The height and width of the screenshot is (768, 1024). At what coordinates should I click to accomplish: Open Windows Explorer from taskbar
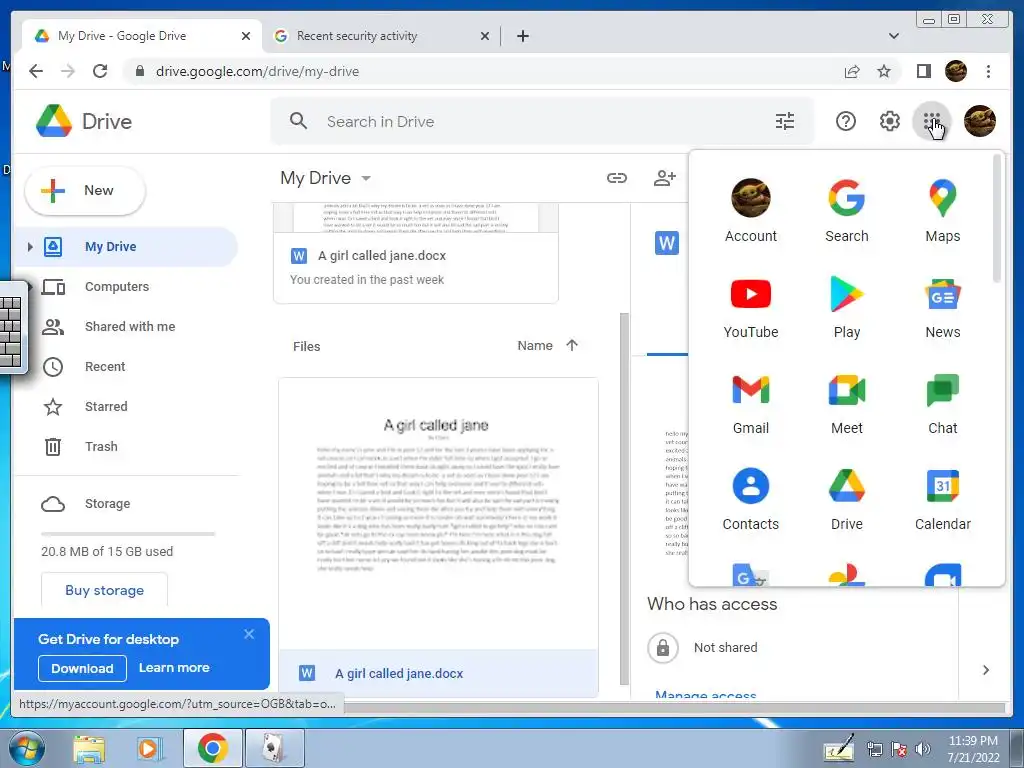tap(88, 748)
